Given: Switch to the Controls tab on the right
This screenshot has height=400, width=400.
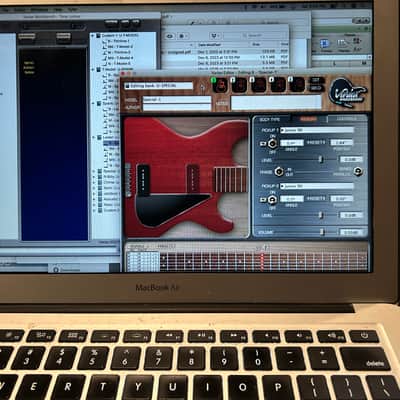Looking at the screenshot, I should (346, 119).
